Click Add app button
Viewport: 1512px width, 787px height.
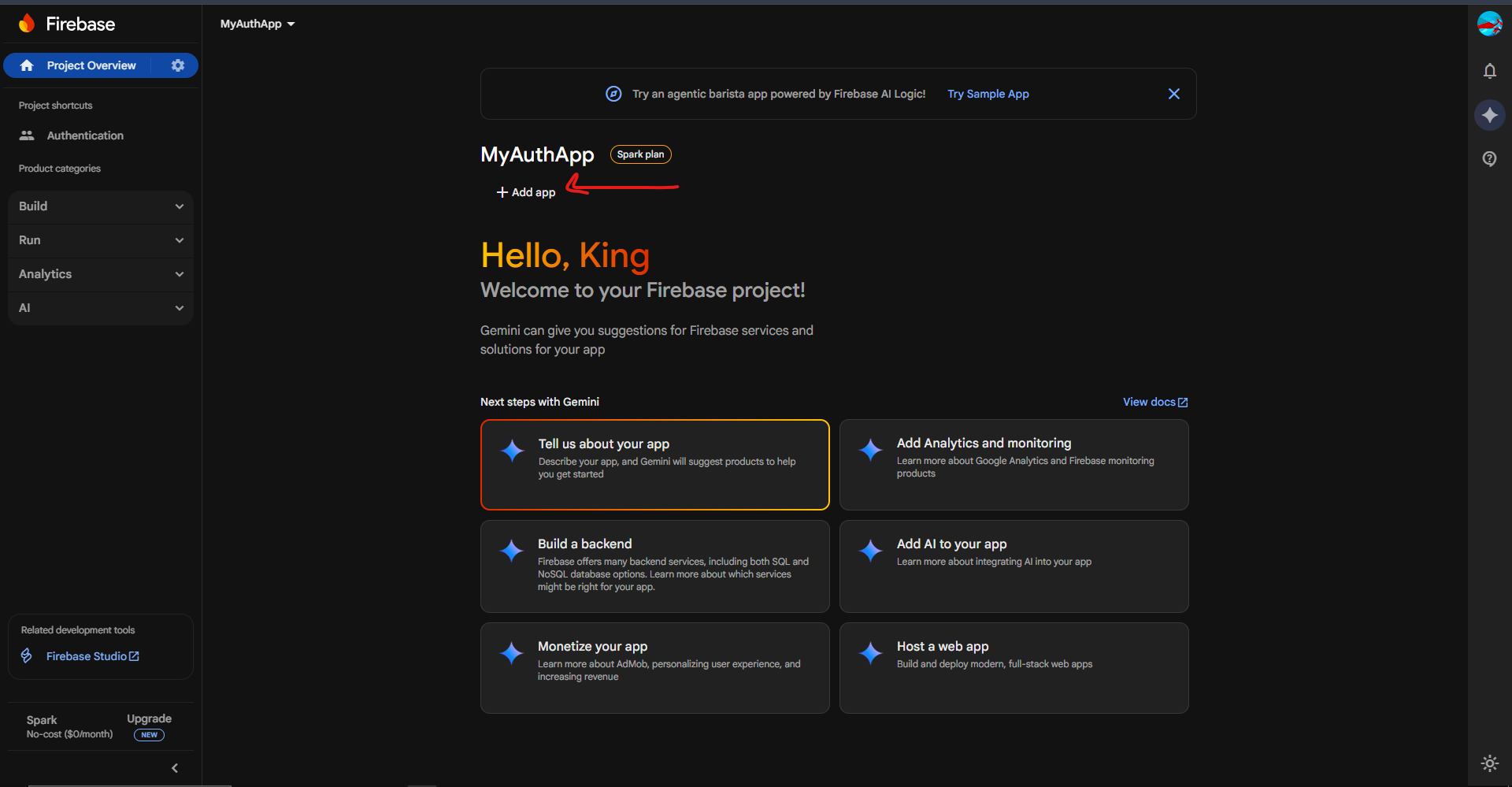tap(526, 192)
